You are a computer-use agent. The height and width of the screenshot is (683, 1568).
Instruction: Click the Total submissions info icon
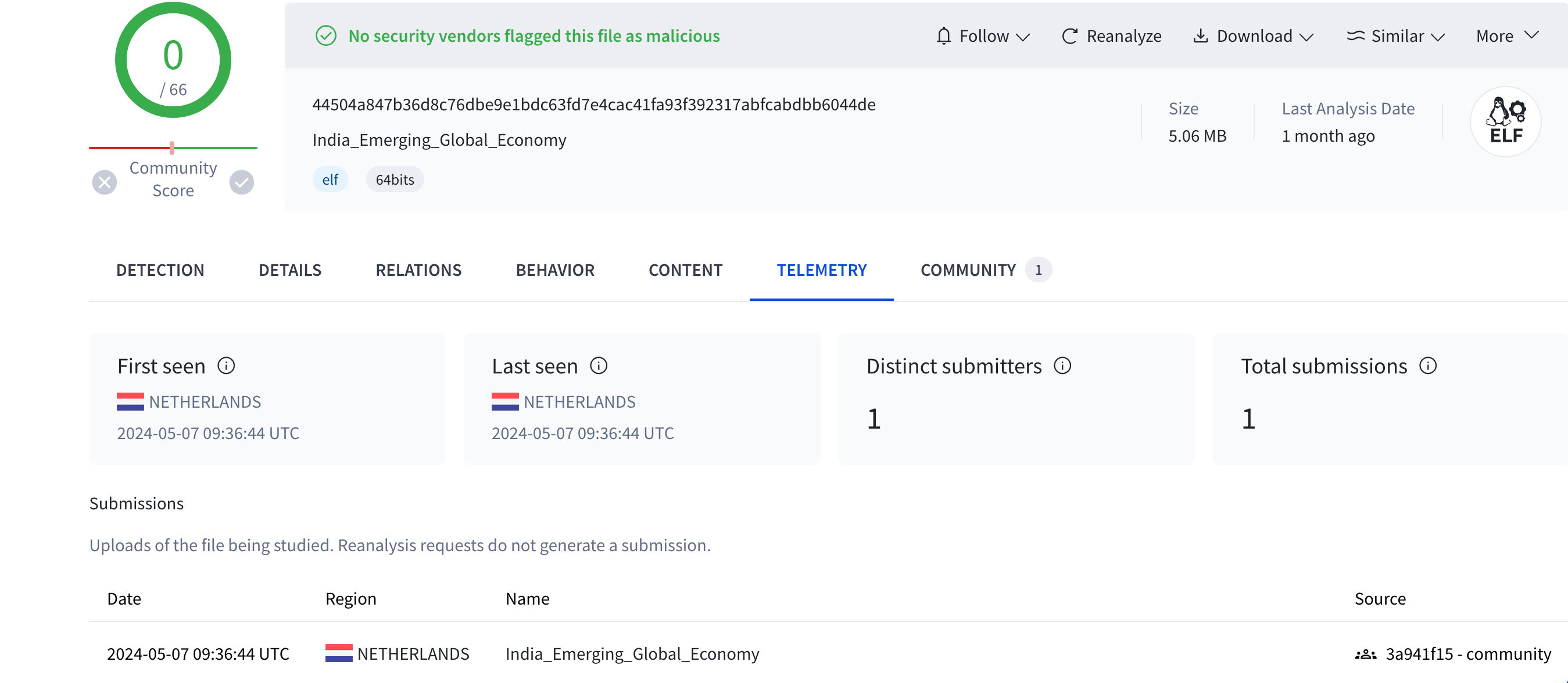tap(1427, 365)
